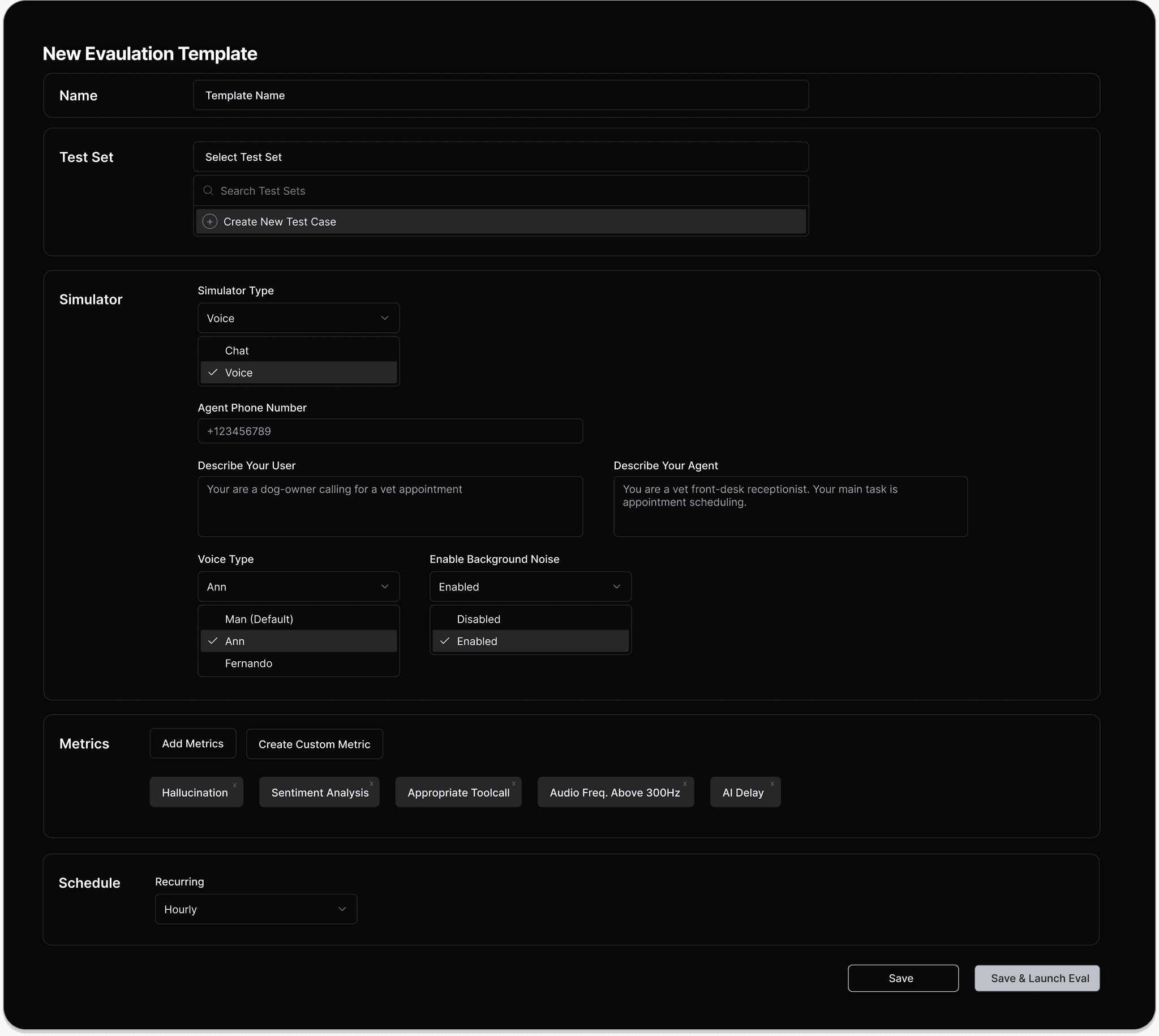Remove the Appropriate Toolcall metric chip
This screenshot has width=1159, height=1036.
[513, 784]
